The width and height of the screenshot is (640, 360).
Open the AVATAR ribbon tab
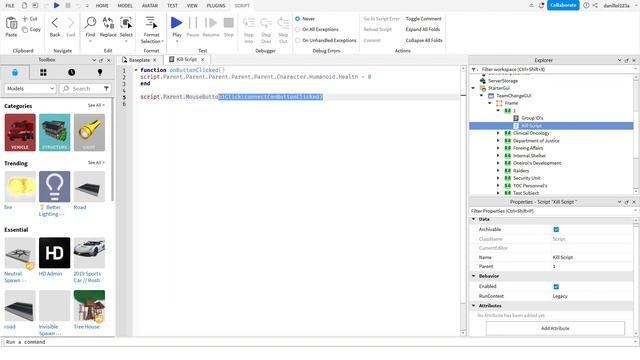[150, 6]
